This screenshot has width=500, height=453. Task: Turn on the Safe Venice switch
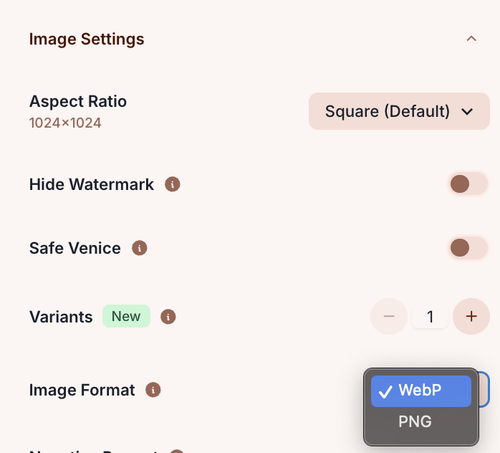click(468, 248)
